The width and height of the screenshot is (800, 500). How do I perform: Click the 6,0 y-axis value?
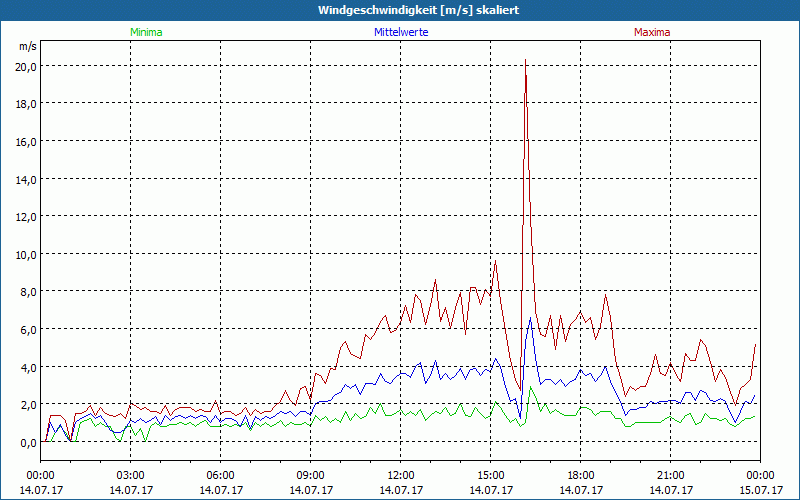[x=29, y=330]
